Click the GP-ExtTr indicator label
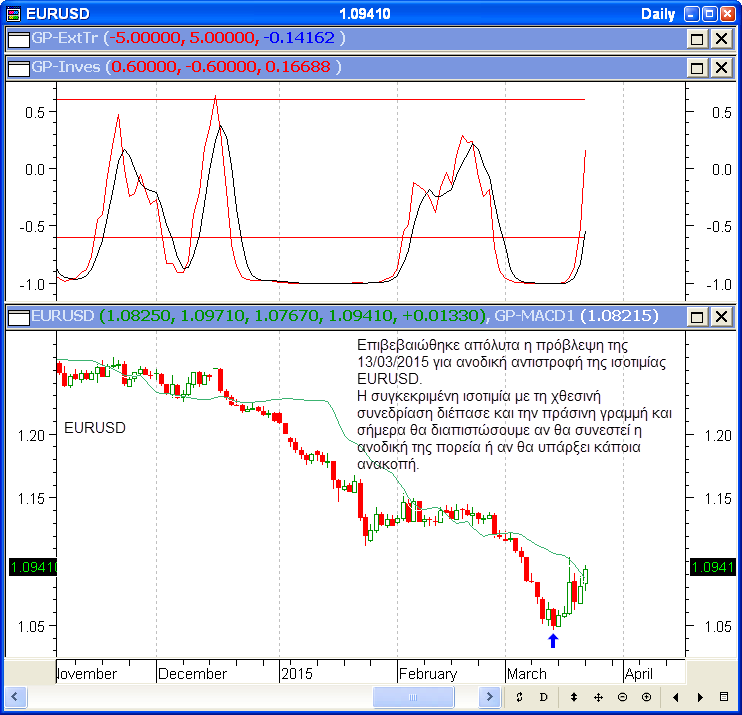The width and height of the screenshot is (742, 715). 64,38
